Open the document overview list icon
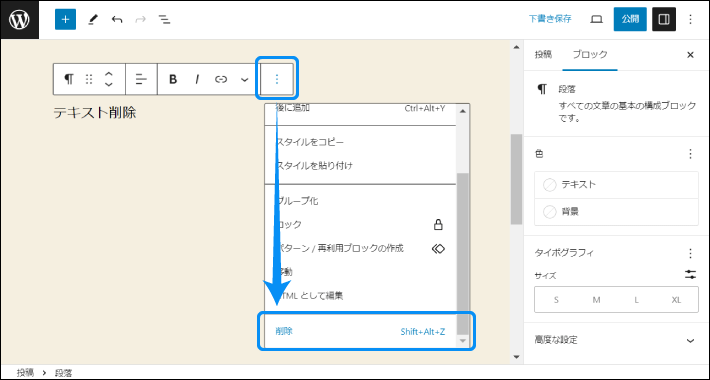The height and width of the screenshot is (380, 710). click(x=164, y=19)
